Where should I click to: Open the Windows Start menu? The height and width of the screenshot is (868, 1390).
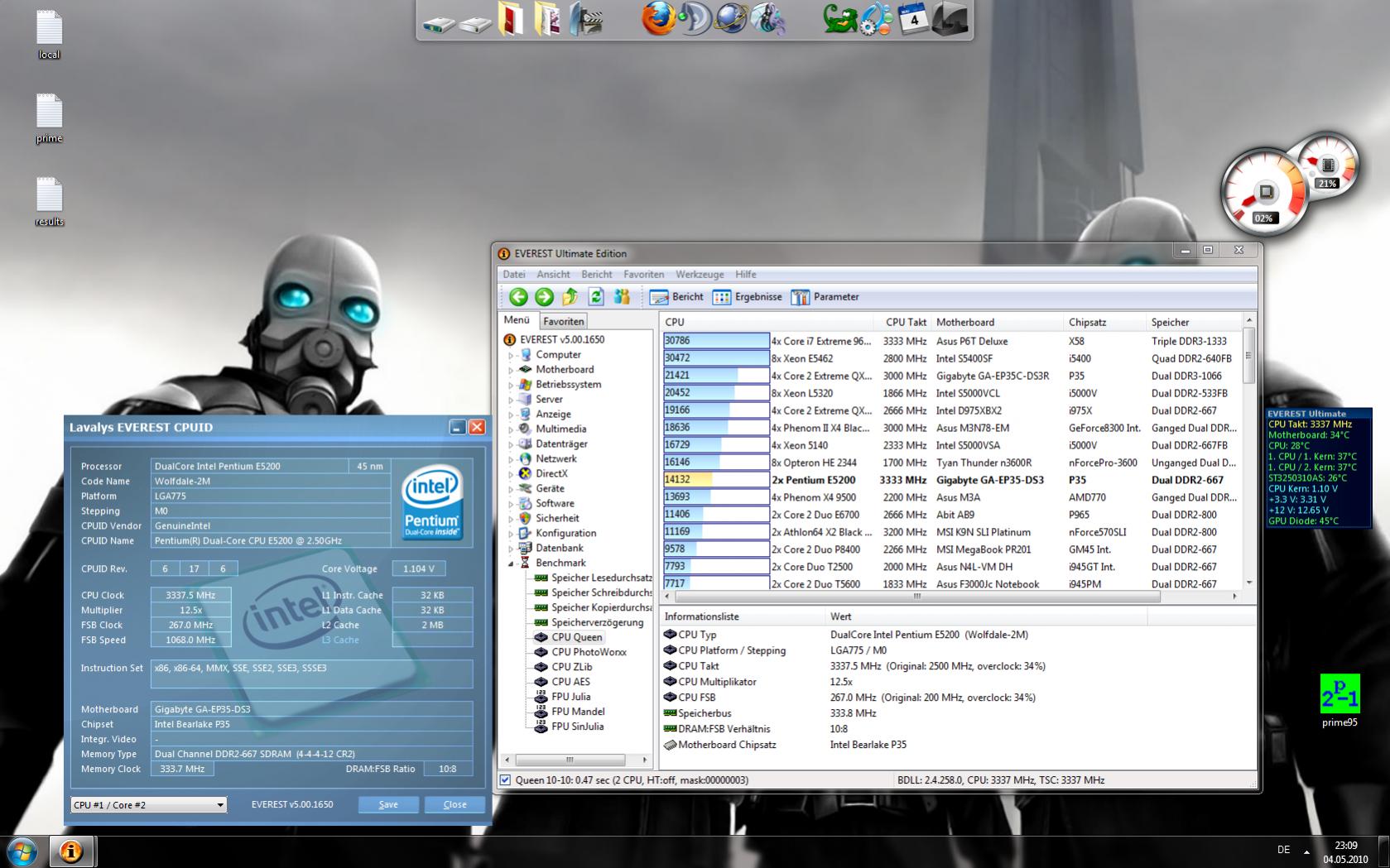tap(22, 851)
